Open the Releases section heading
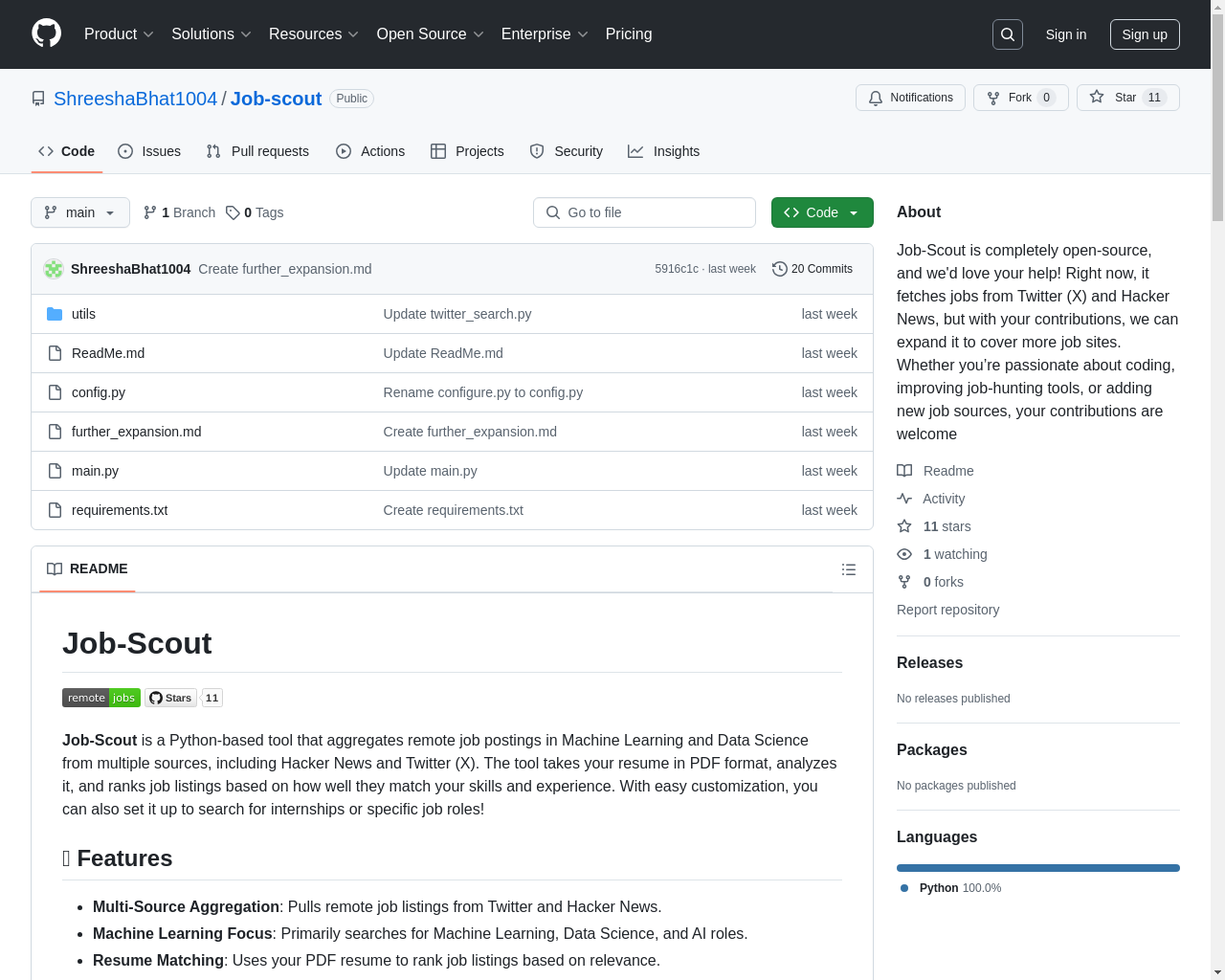This screenshot has width=1225, height=980. click(929, 662)
